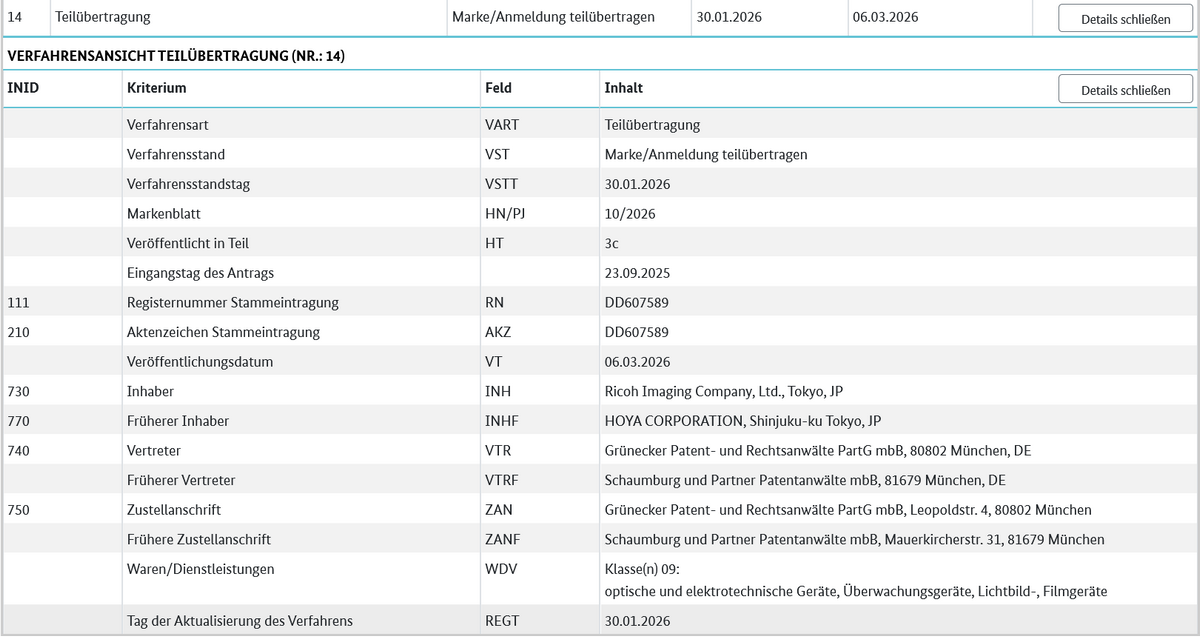The height and width of the screenshot is (637, 1200).
Task: Click 'Zustellanschrift' criterion cell
Action: point(174,509)
